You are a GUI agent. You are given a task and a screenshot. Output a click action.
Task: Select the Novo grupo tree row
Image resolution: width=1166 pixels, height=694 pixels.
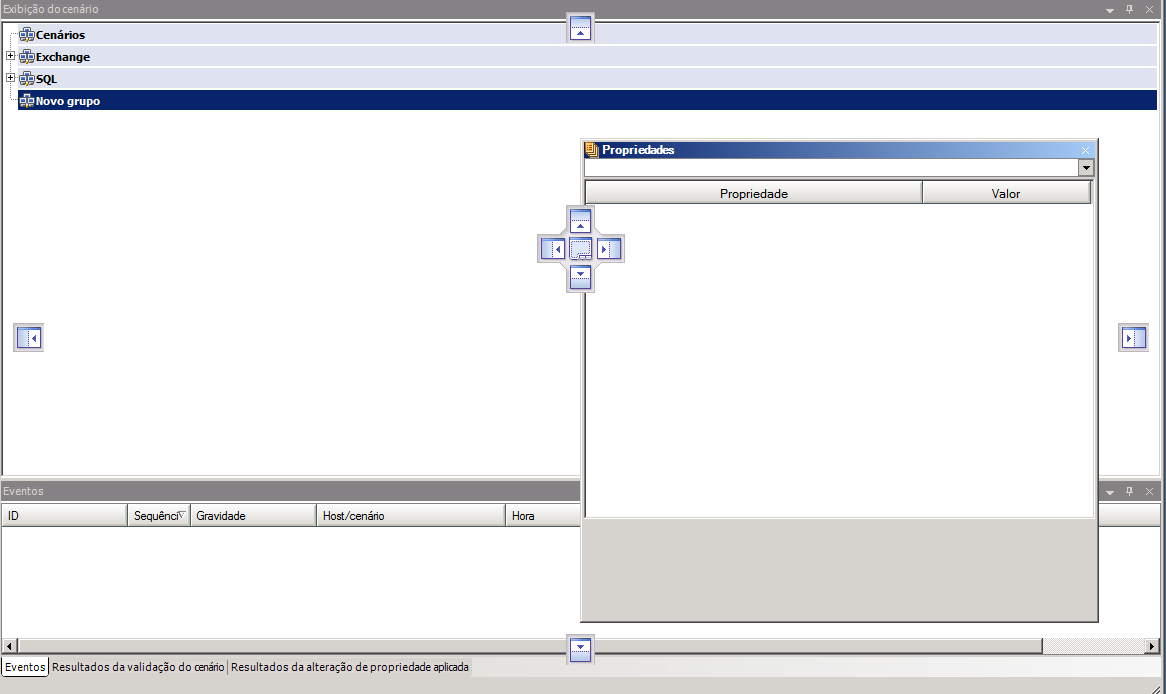[x=587, y=100]
